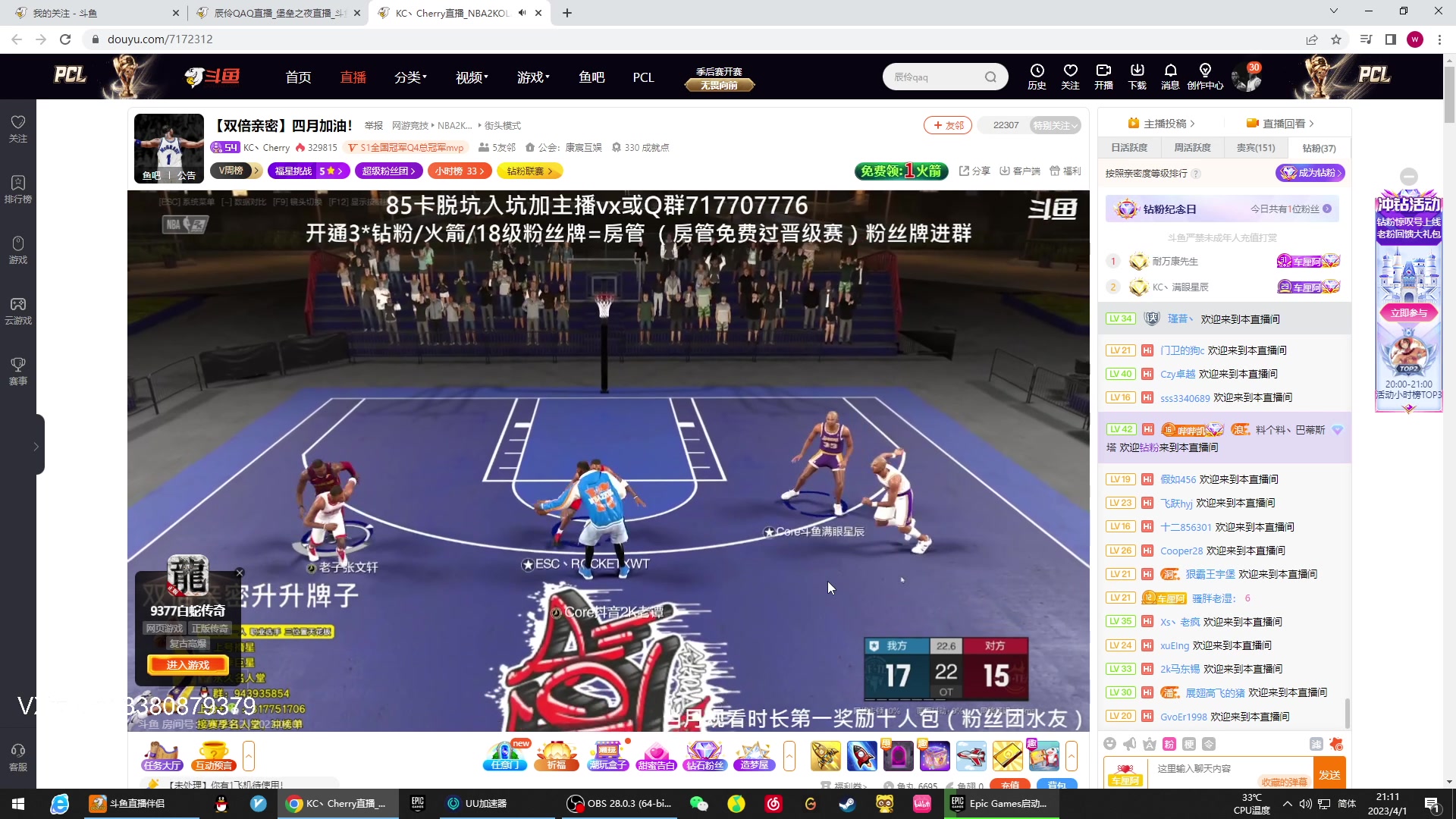Switch to the 周活跃度 tab

(1192, 148)
